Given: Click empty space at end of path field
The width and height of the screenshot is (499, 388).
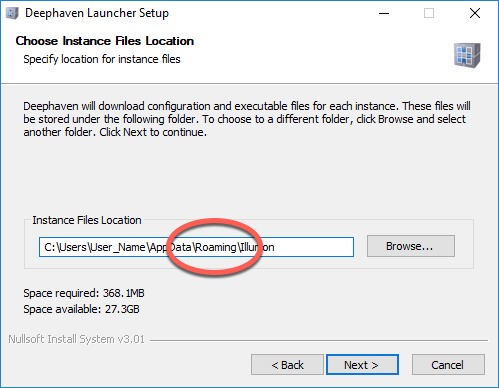Looking at the screenshot, I should click(x=313, y=247).
